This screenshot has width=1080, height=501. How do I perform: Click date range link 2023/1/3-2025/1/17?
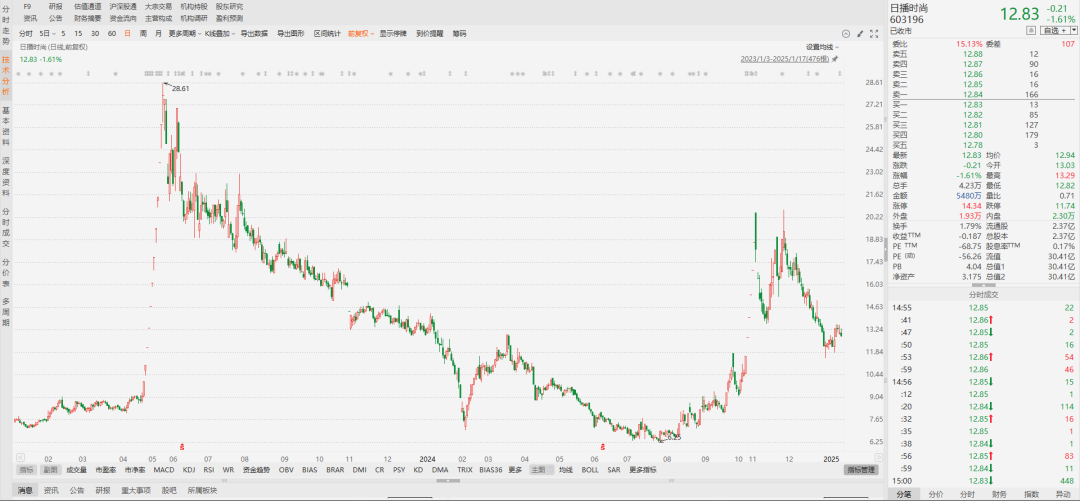(785, 59)
